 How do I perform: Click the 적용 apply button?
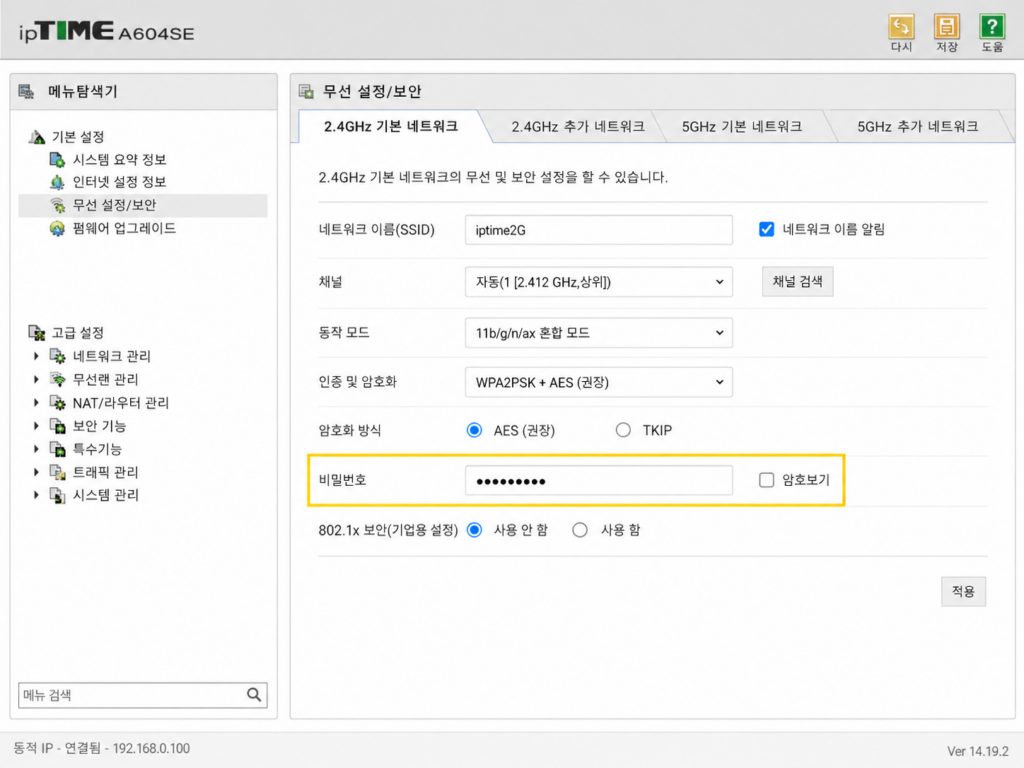pos(963,592)
